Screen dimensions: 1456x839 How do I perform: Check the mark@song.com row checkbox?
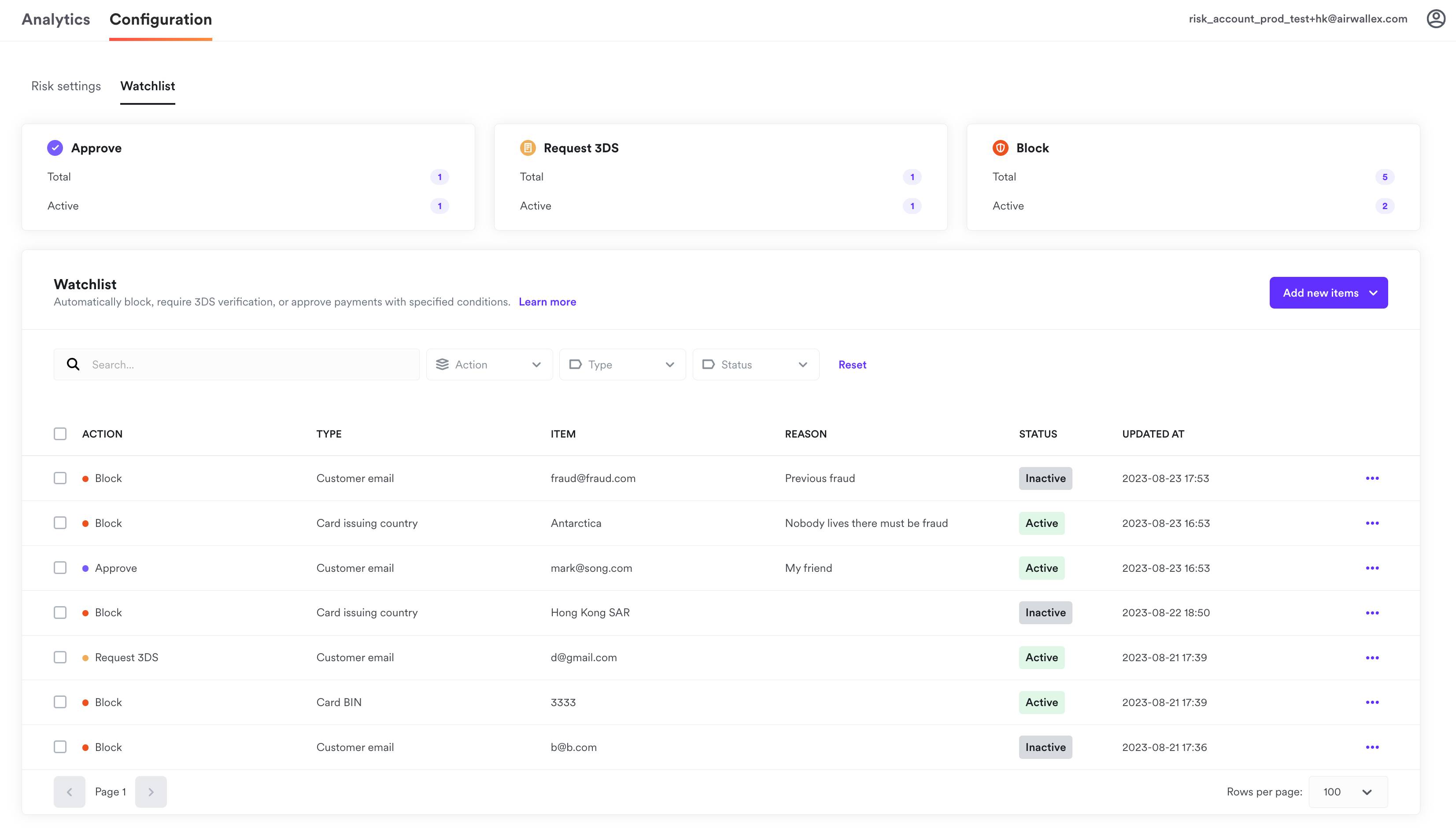pos(60,567)
